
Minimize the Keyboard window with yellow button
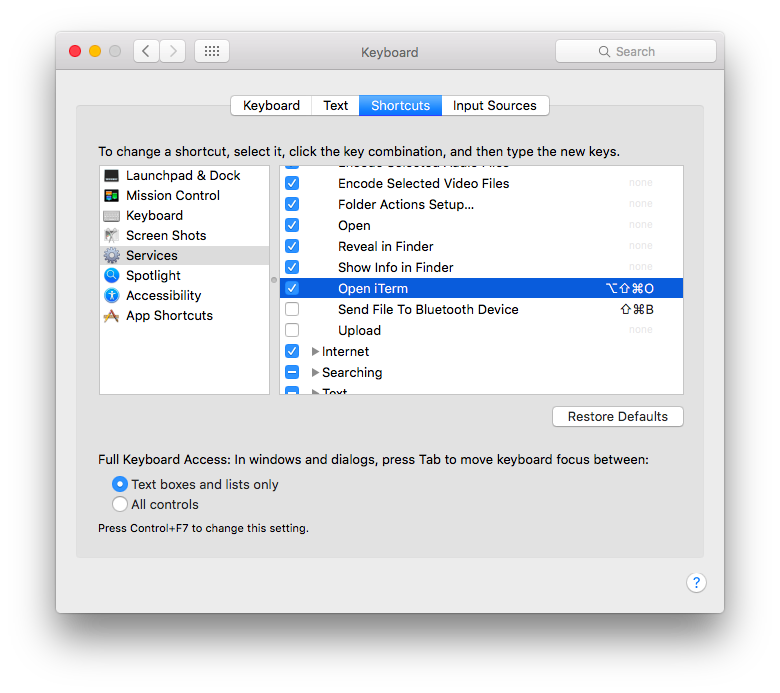[95, 51]
